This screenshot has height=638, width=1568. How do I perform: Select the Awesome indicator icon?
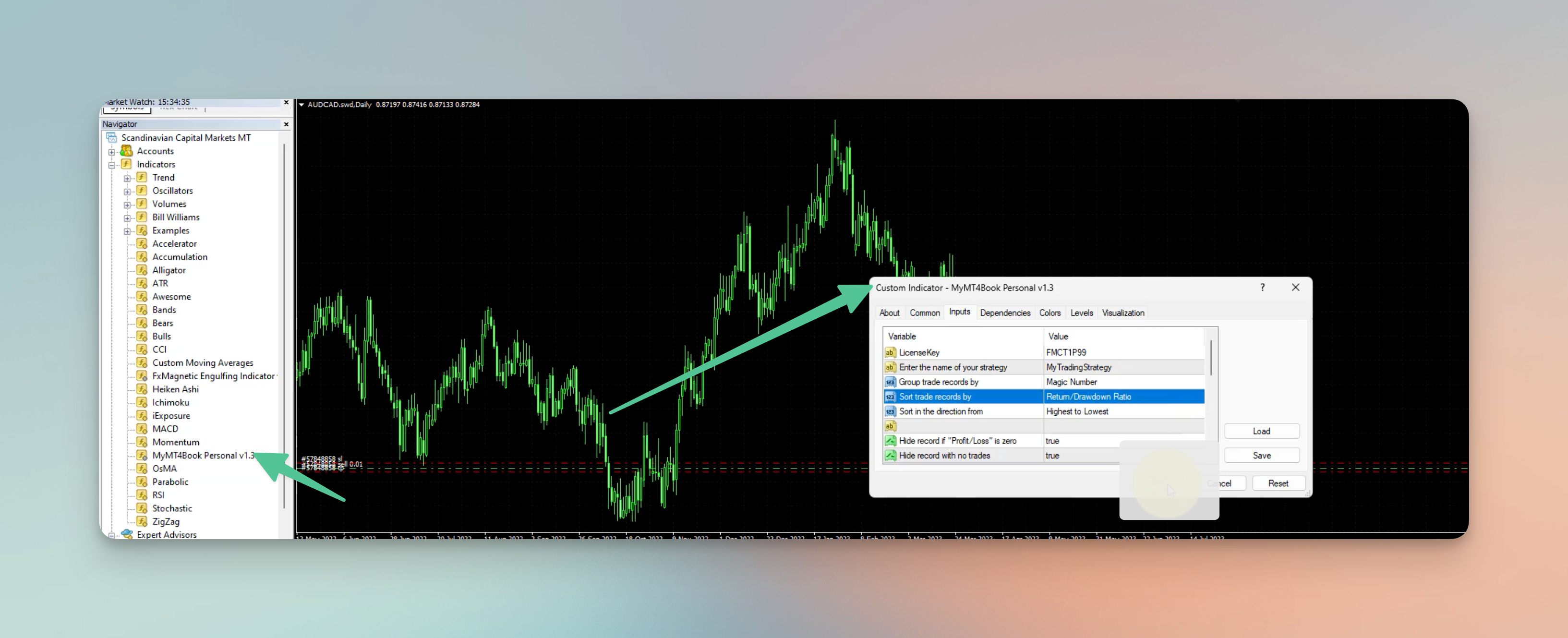tap(142, 297)
